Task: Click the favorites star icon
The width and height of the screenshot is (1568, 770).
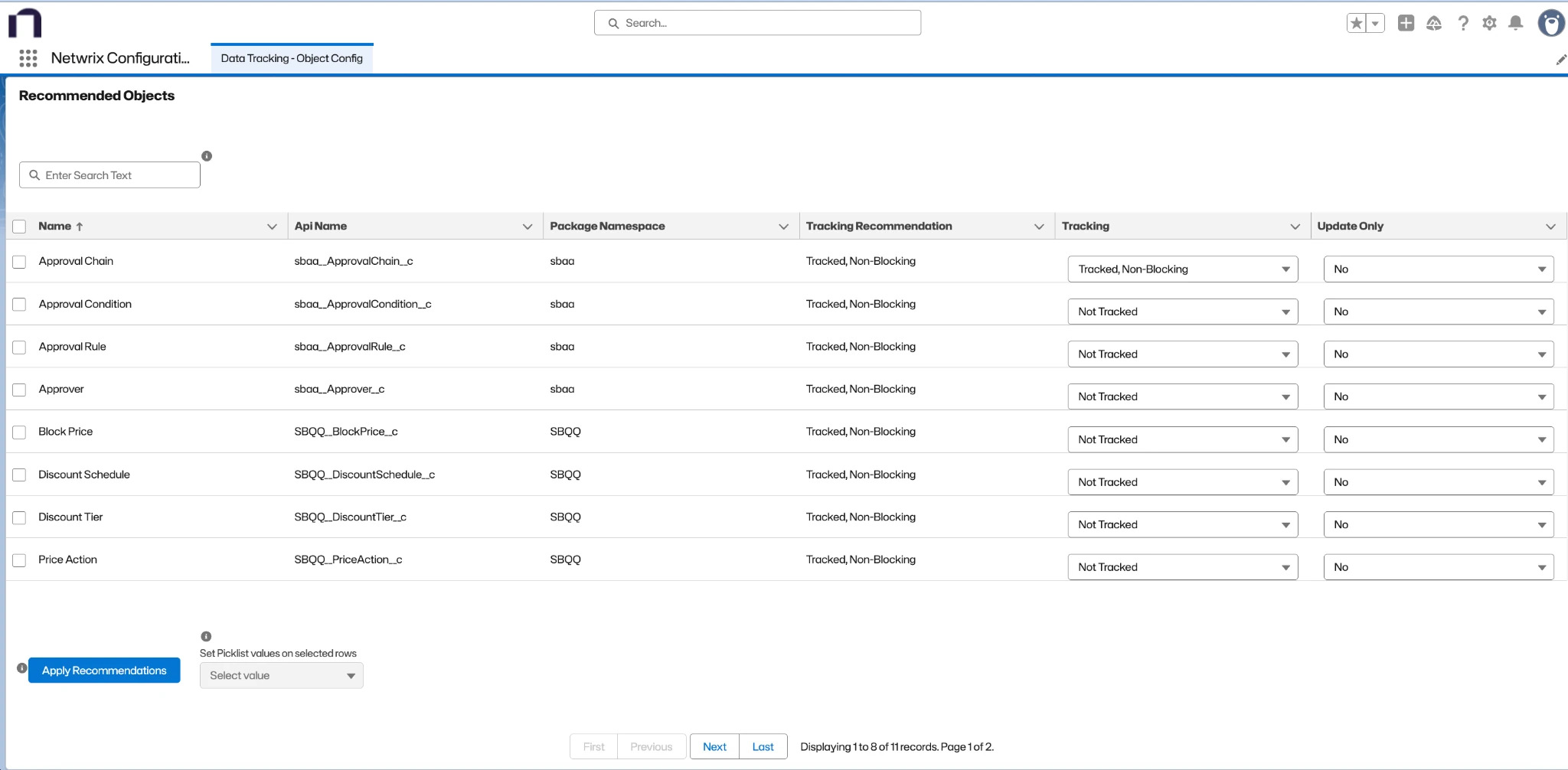Action: pyautogui.click(x=1356, y=22)
